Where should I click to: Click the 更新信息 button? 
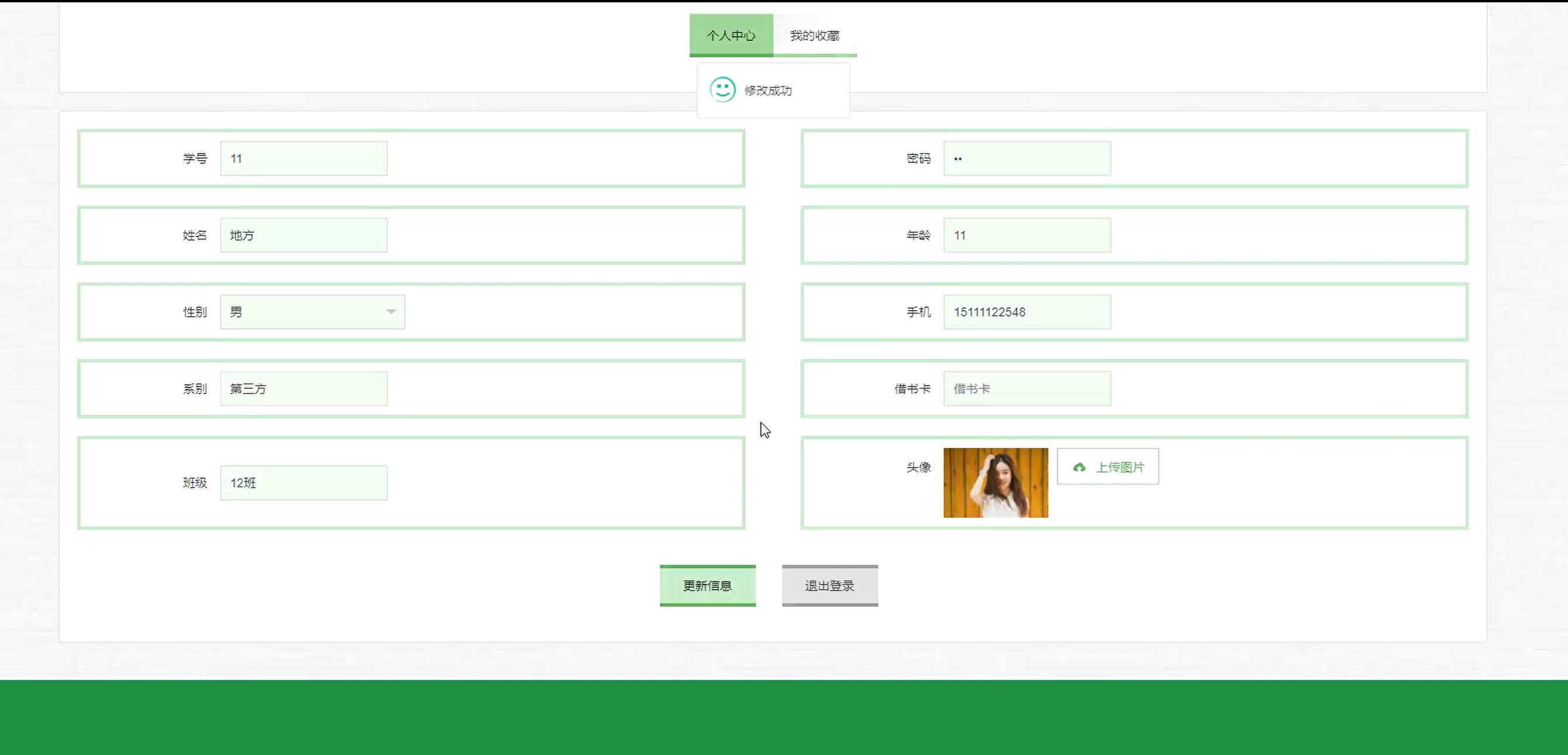(708, 586)
